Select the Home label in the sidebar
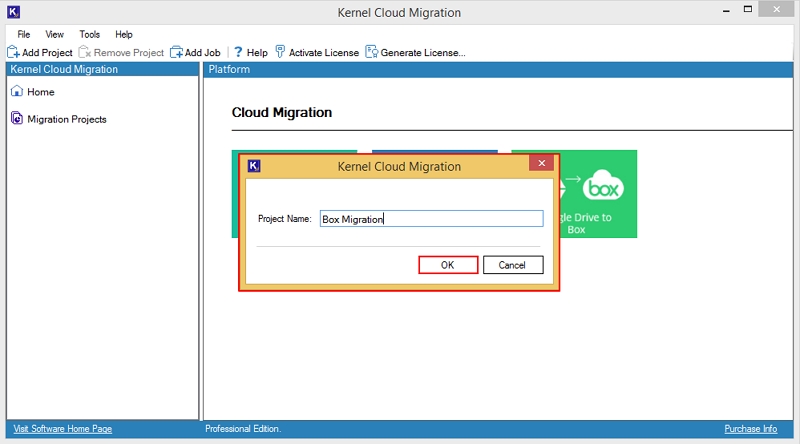 point(41,92)
